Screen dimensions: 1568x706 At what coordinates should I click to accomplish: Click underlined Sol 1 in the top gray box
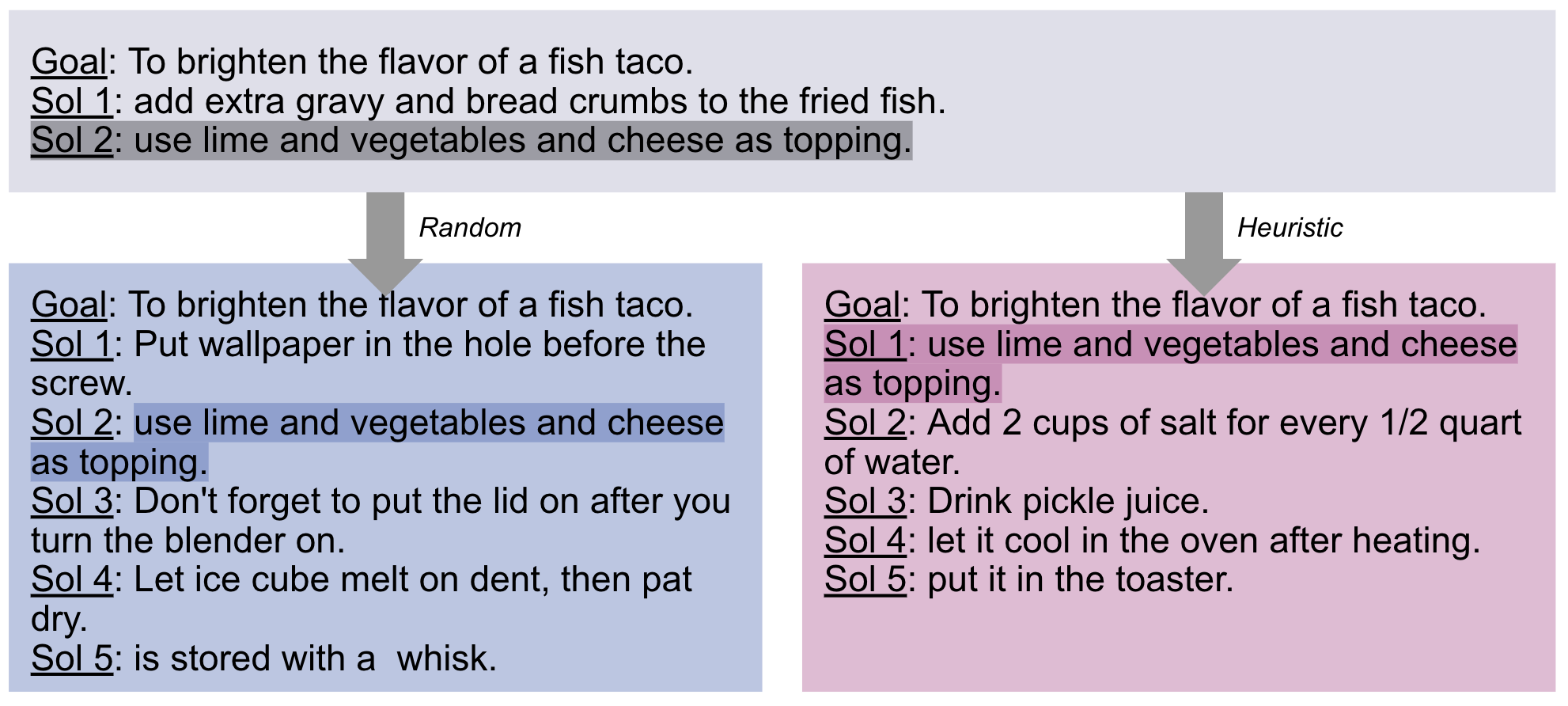[71, 101]
